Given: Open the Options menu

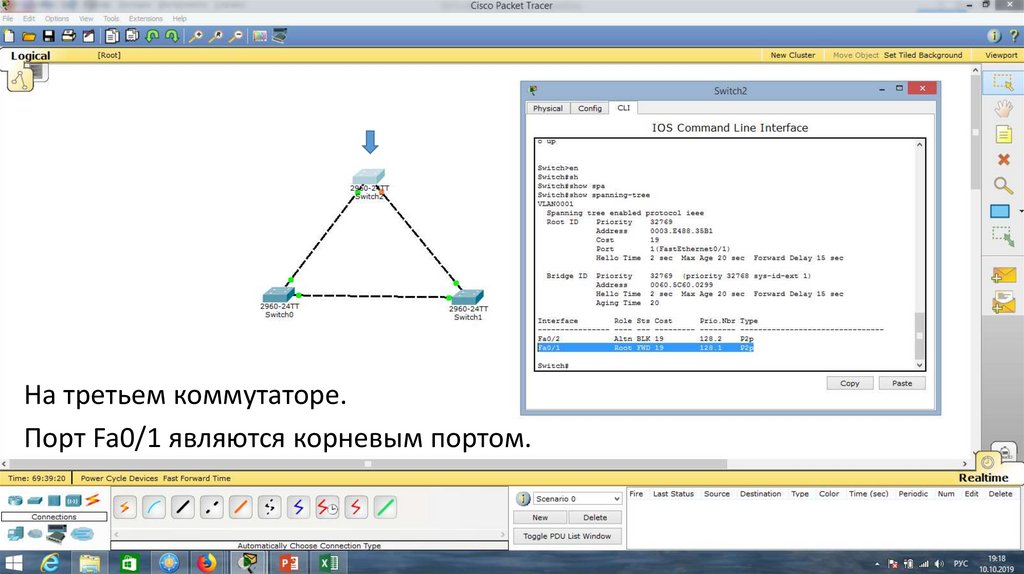Looking at the screenshot, I should [x=56, y=18].
